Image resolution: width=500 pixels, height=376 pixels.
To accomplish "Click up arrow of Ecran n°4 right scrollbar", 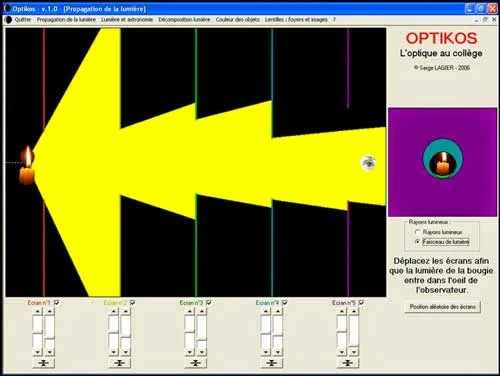I will (278, 312).
